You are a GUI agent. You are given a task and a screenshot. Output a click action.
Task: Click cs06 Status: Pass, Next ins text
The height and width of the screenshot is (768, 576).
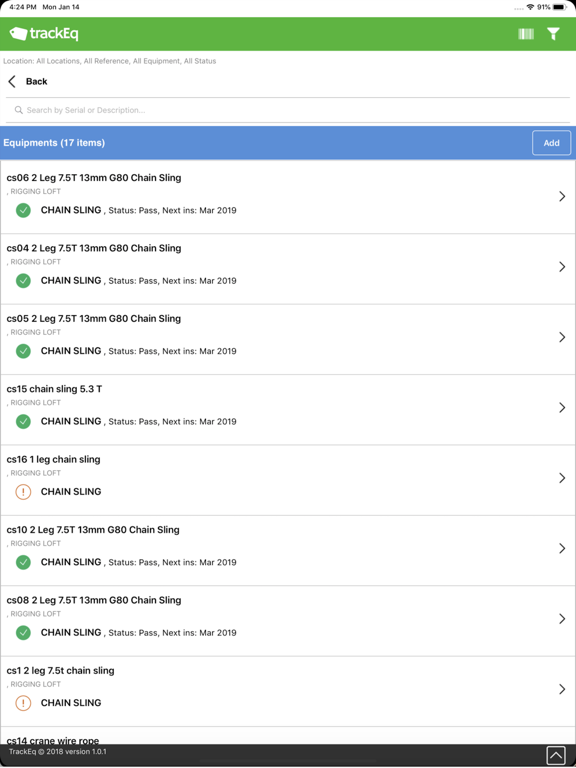(x=172, y=211)
